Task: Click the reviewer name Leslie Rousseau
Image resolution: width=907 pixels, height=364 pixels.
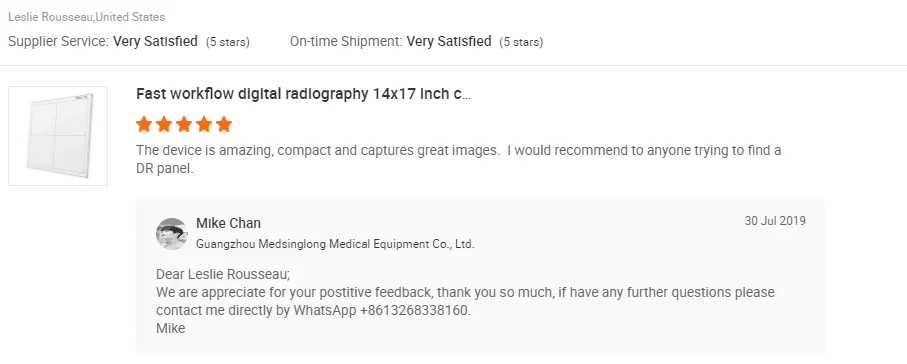Action: (51, 17)
